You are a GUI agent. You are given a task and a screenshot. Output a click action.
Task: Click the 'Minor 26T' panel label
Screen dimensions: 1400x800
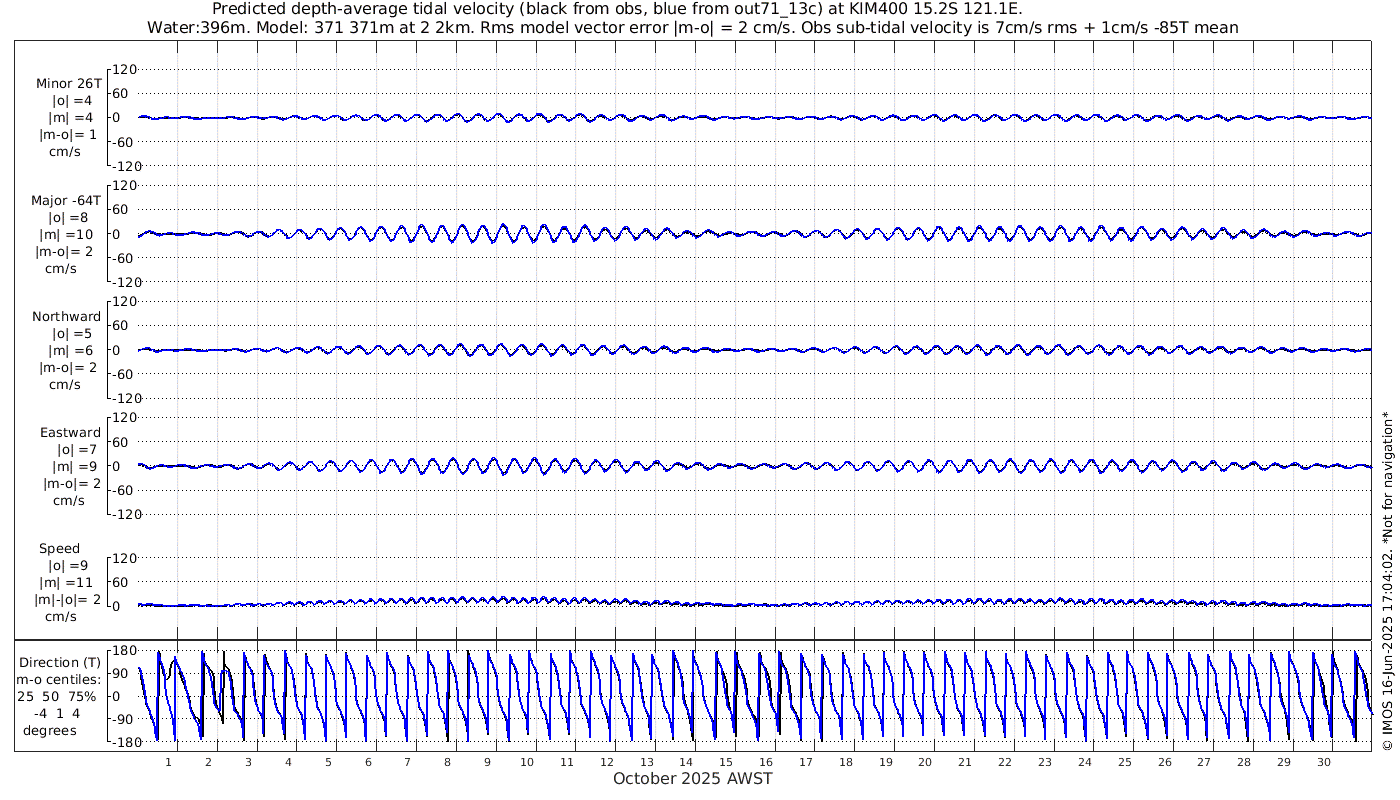click(x=69, y=84)
